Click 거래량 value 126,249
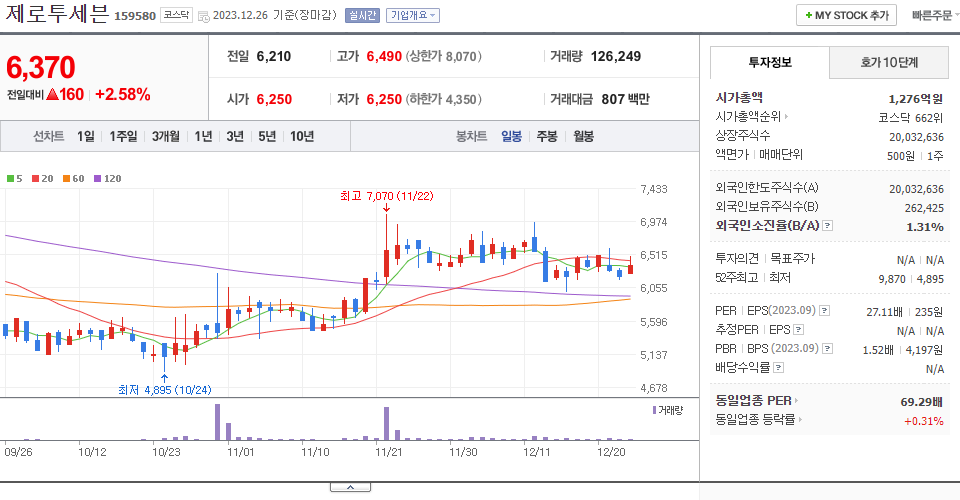Image resolution: width=960 pixels, height=500 pixels. [x=615, y=56]
